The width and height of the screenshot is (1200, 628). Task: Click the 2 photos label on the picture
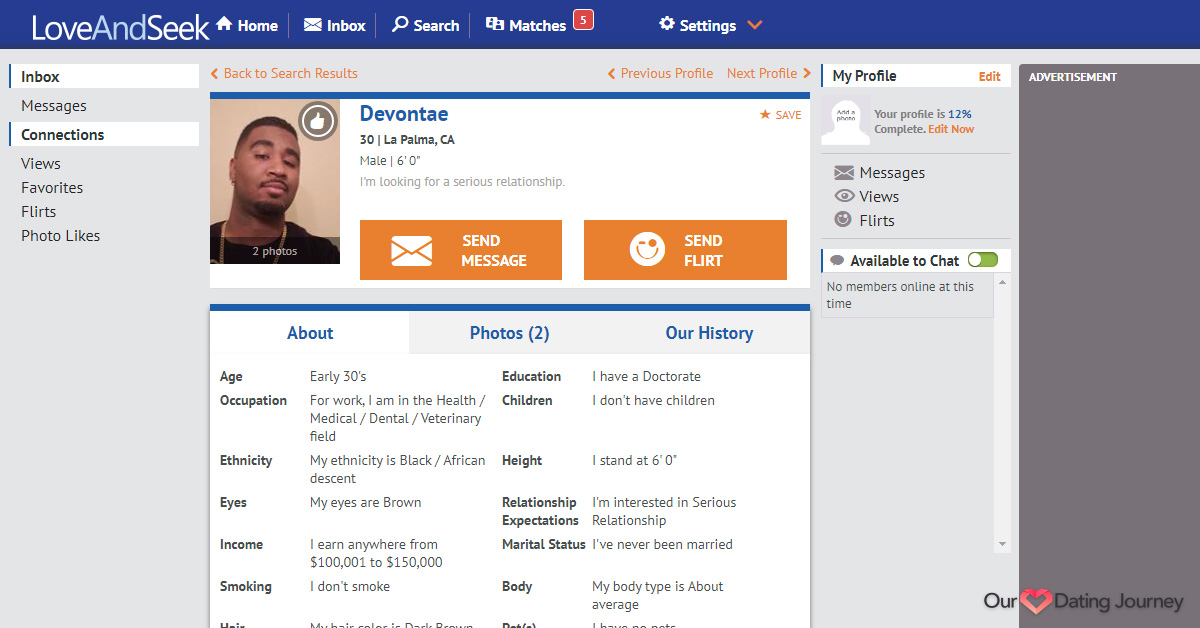click(275, 251)
